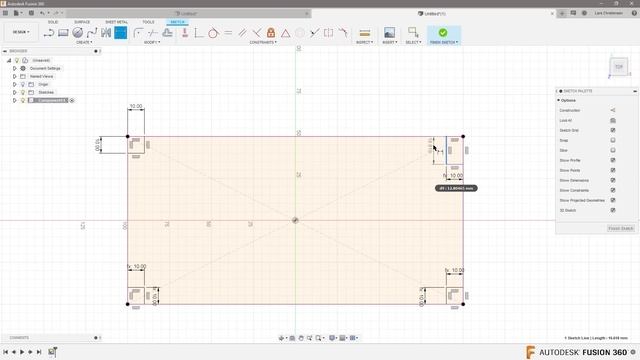Toggle Show Dimensions checkbox
This screenshot has width=640, height=360.
pos(613,180)
